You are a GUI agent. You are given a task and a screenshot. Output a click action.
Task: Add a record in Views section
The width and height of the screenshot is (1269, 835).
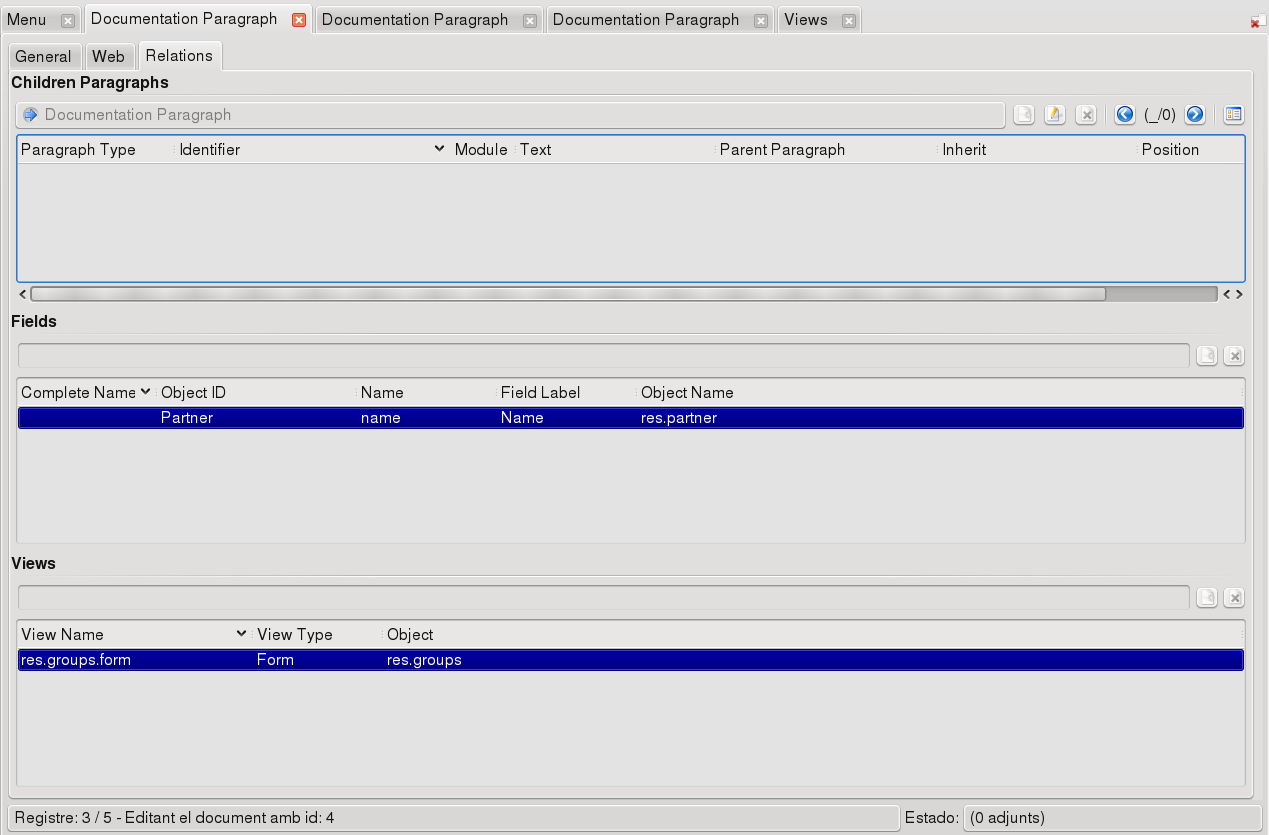point(1208,598)
